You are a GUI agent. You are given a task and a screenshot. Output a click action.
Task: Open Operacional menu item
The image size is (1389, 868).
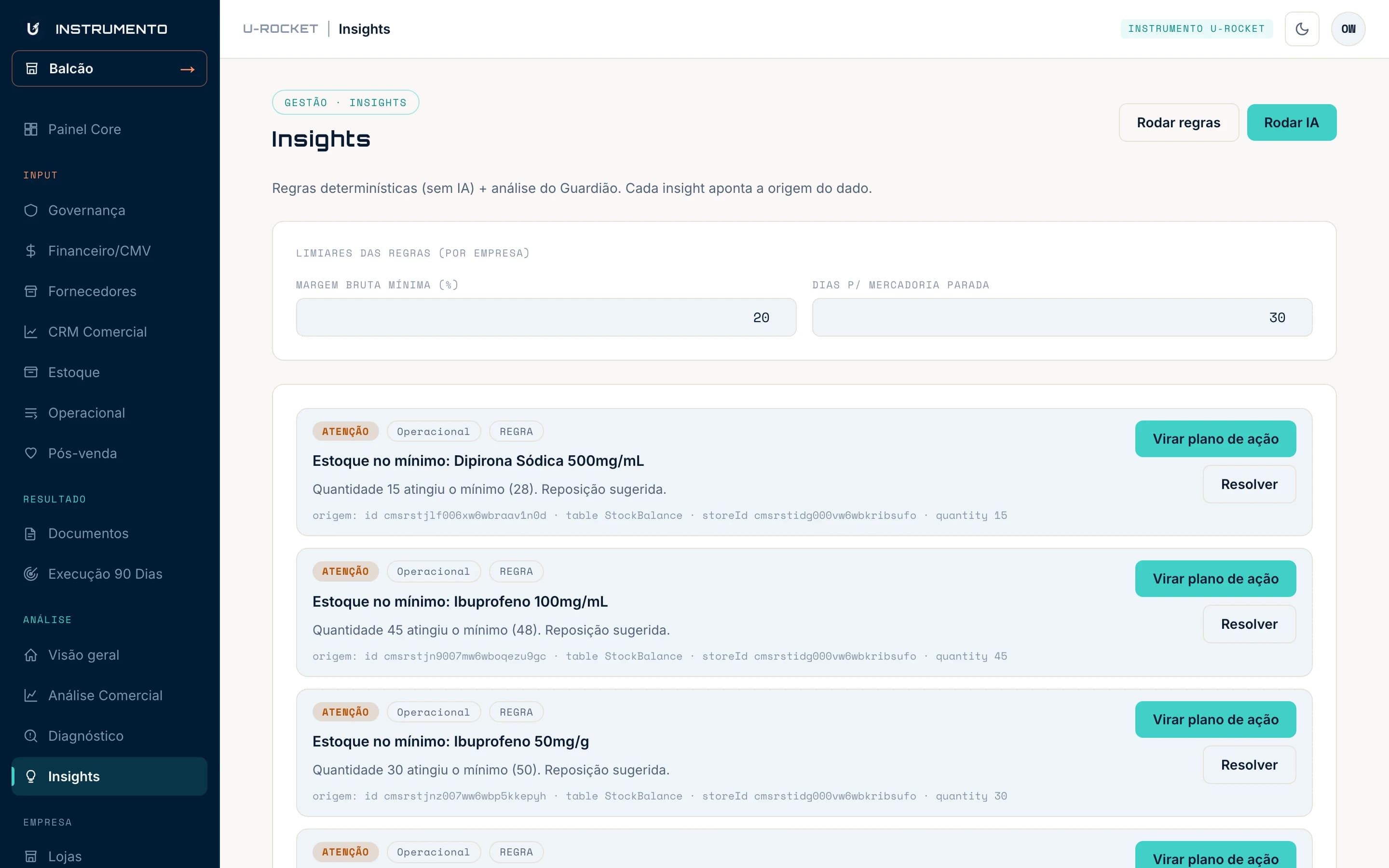pos(109,413)
